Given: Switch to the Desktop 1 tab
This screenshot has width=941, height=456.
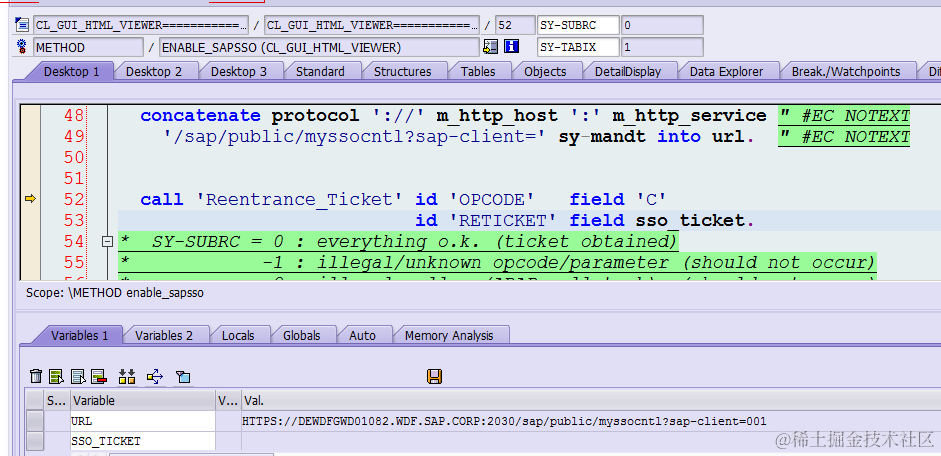Looking at the screenshot, I should (71, 71).
